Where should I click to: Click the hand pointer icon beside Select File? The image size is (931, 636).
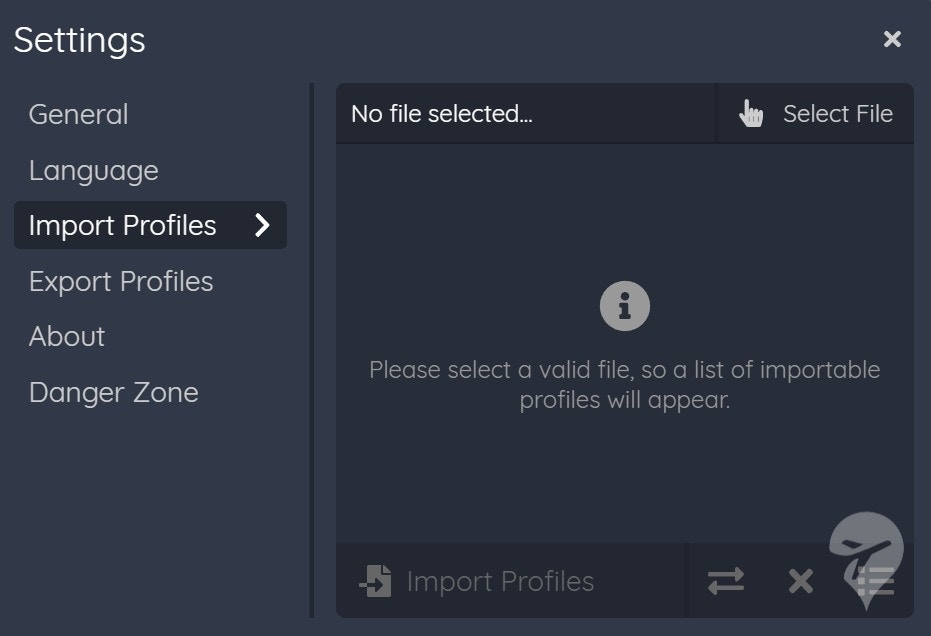tap(750, 113)
